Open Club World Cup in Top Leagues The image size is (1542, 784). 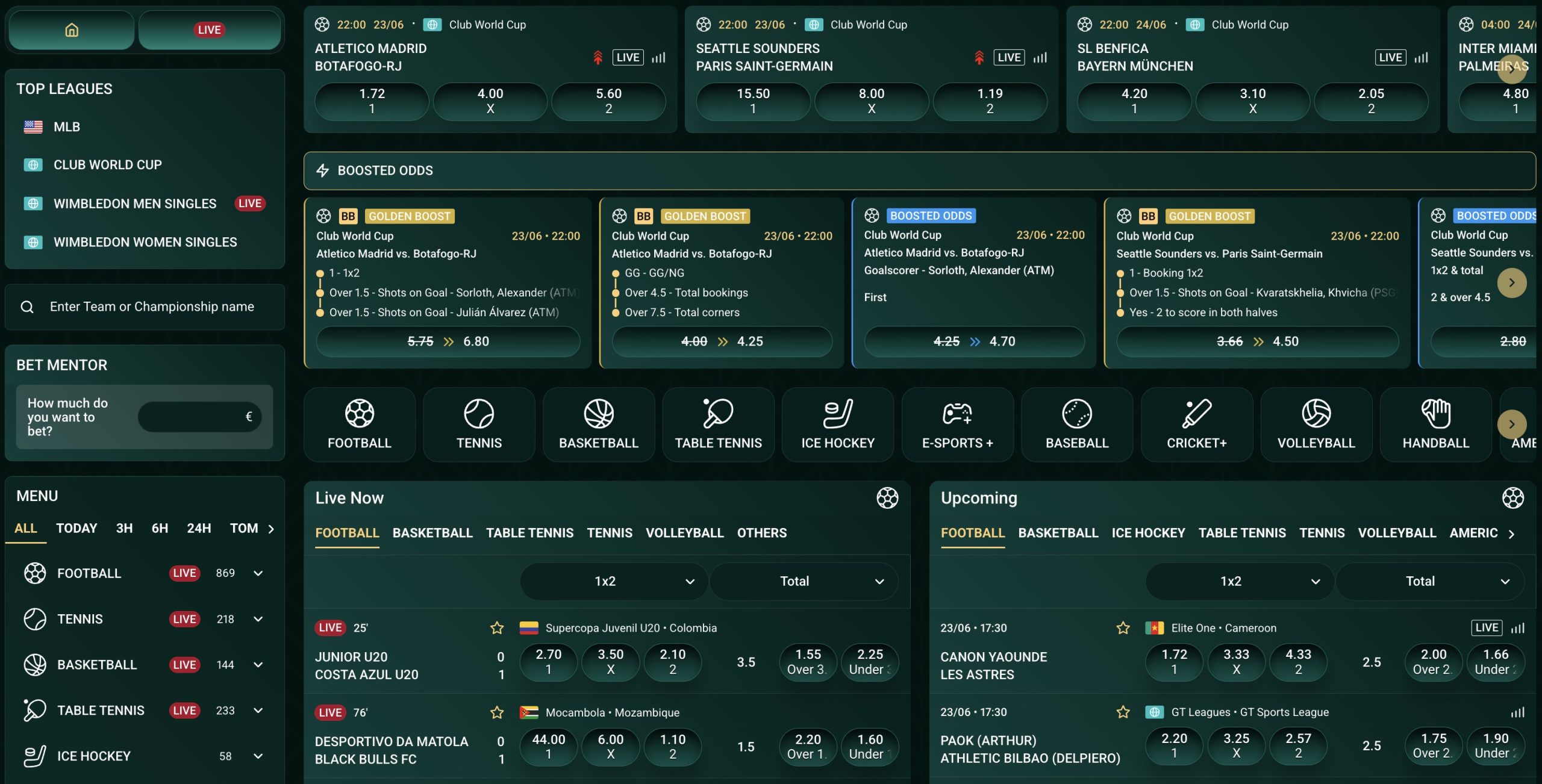coord(108,165)
